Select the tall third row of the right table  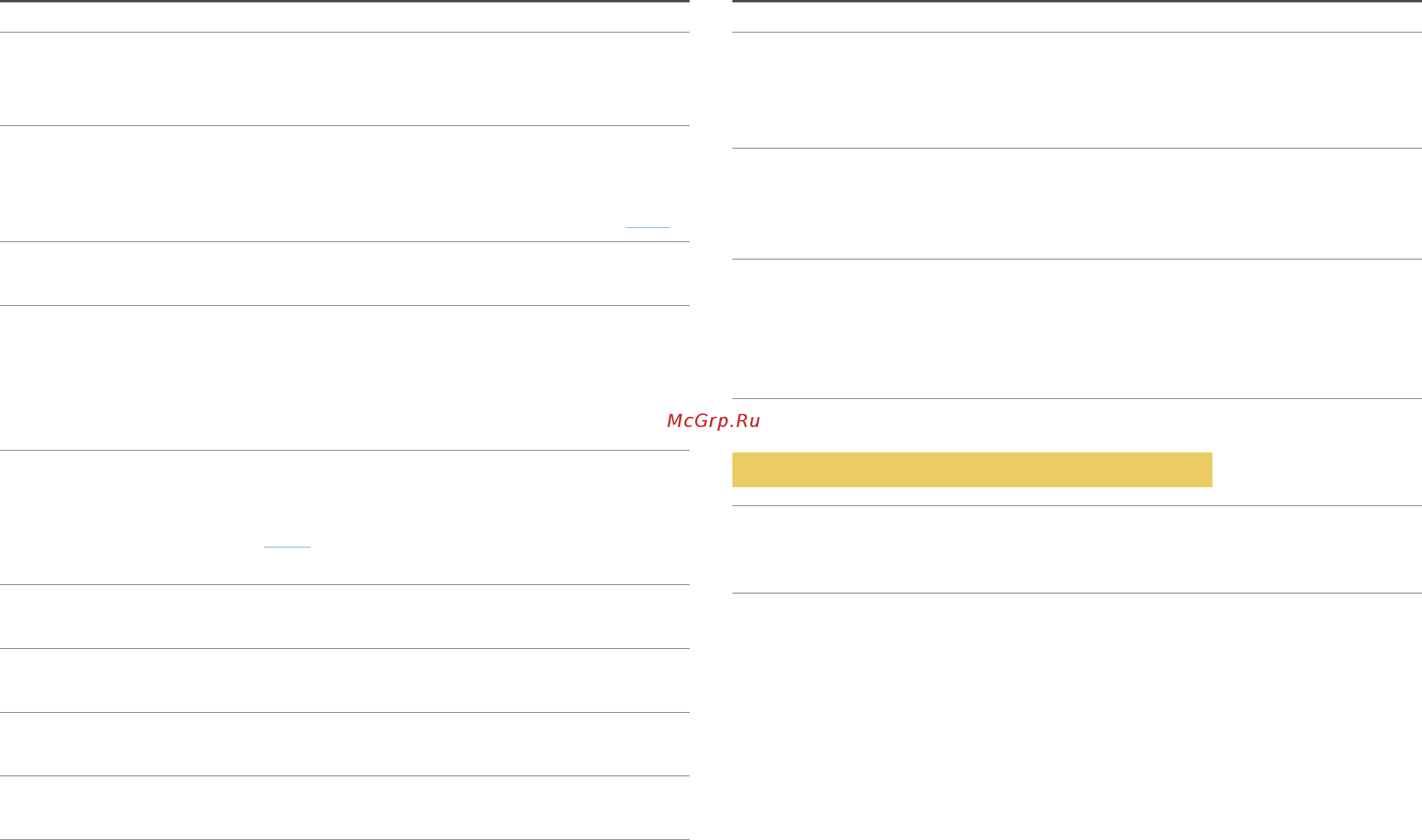pyautogui.click(x=1077, y=329)
